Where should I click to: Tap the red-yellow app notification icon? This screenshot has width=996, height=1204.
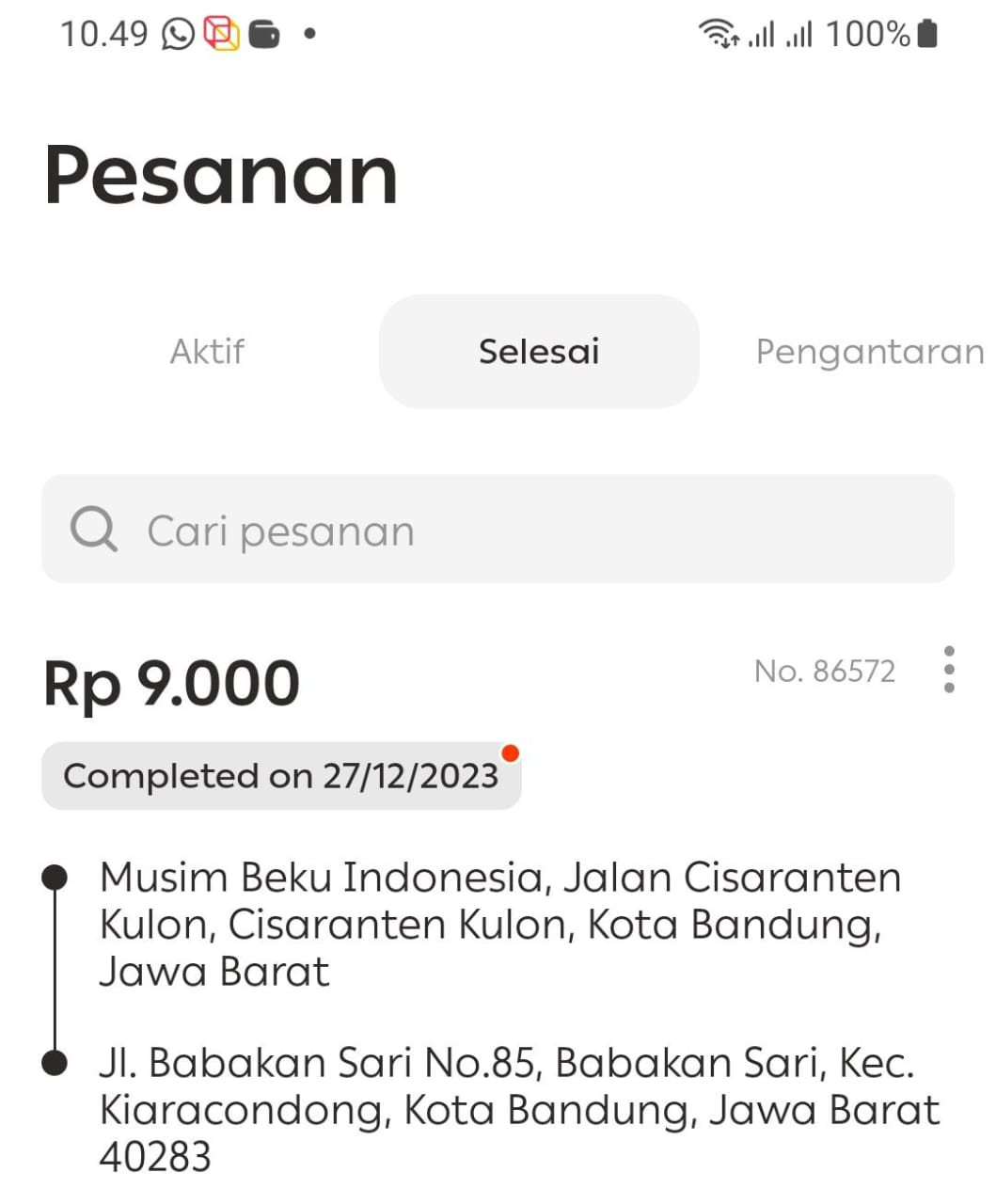(x=222, y=35)
